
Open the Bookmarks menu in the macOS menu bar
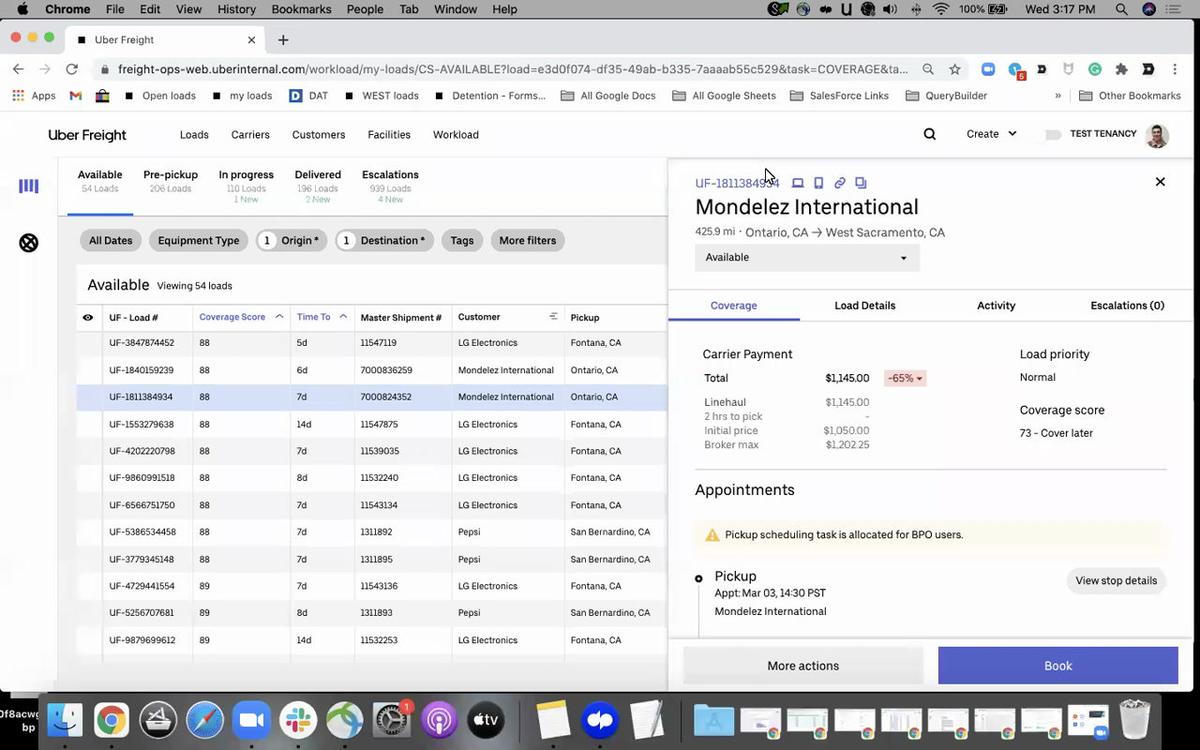pos(301,9)
